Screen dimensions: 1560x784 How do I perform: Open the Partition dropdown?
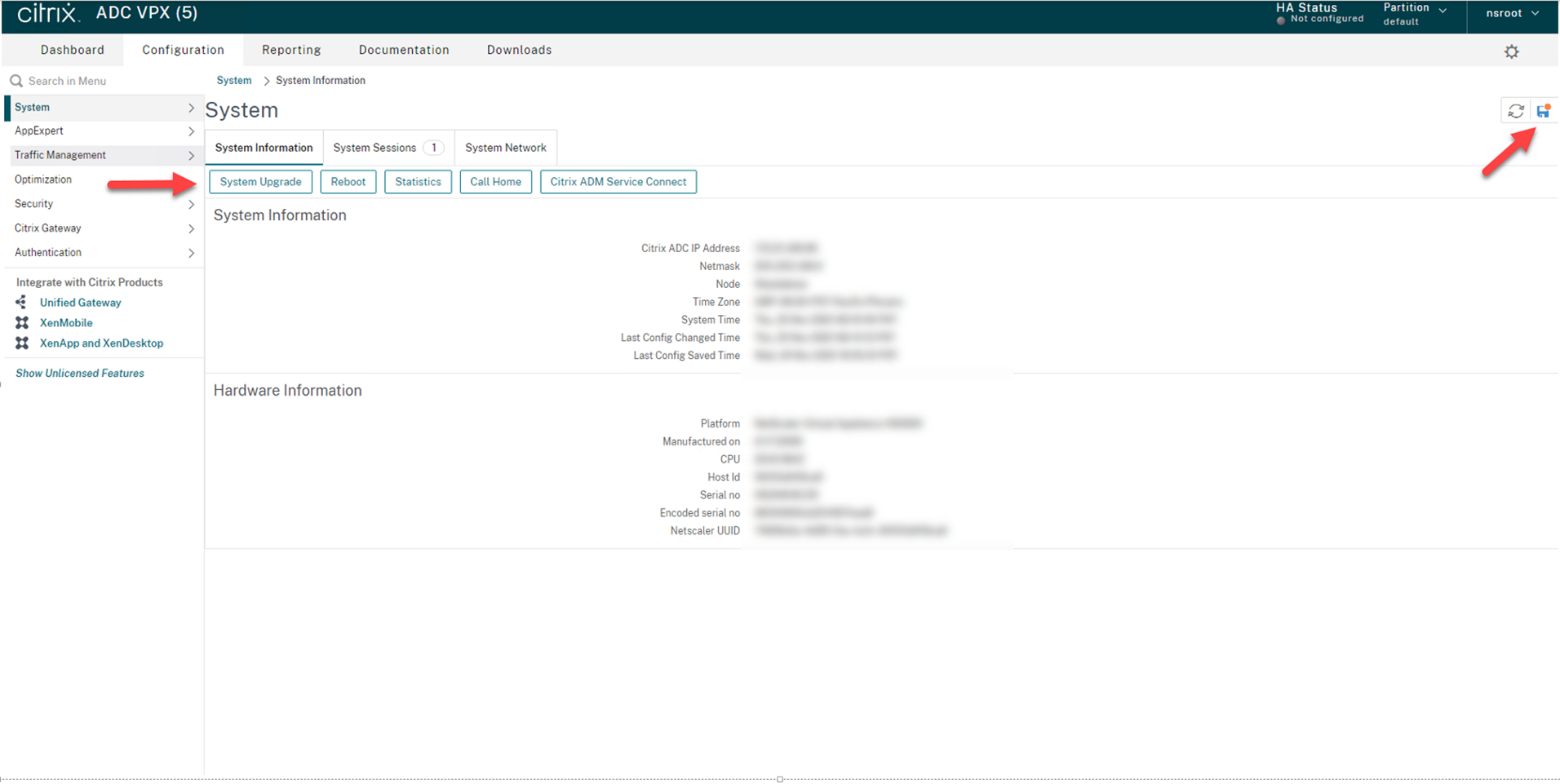pyautogui.click(x=1415, y=14)
